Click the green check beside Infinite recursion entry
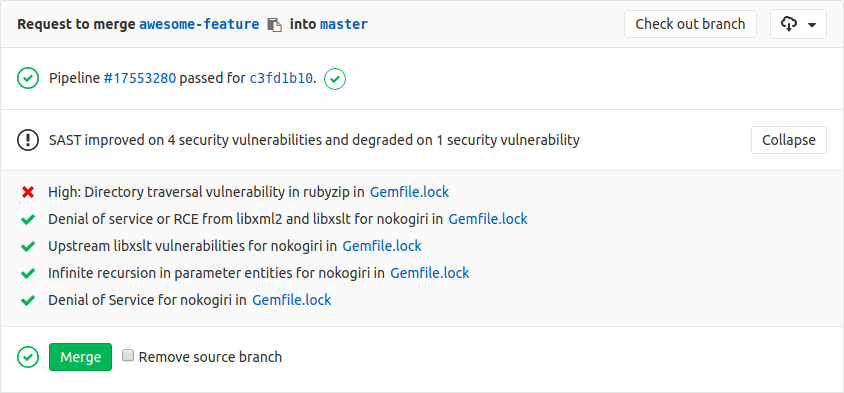The height and width of the screenshot is (393, 844). click(28, 273)
